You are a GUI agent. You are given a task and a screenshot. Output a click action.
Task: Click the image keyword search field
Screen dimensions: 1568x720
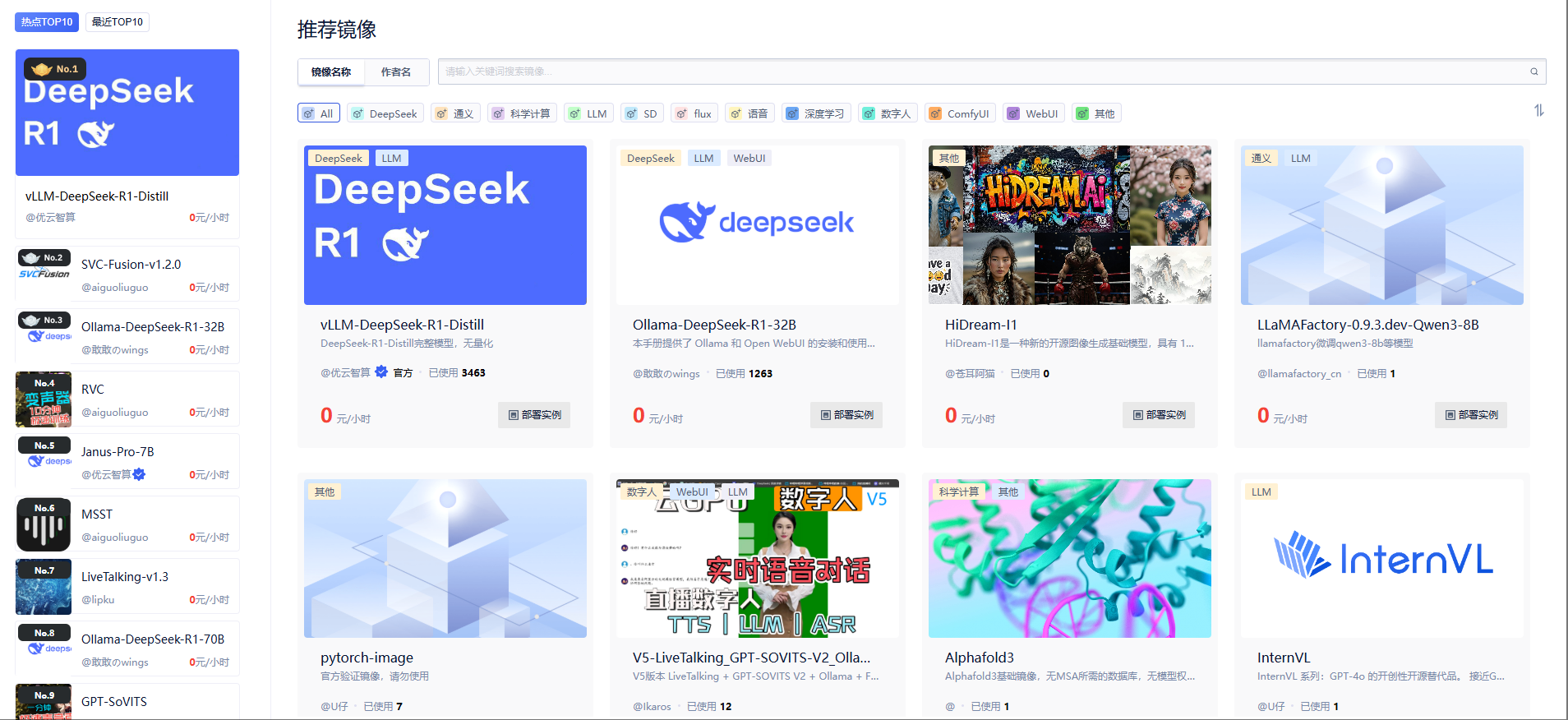click(978, 72)
